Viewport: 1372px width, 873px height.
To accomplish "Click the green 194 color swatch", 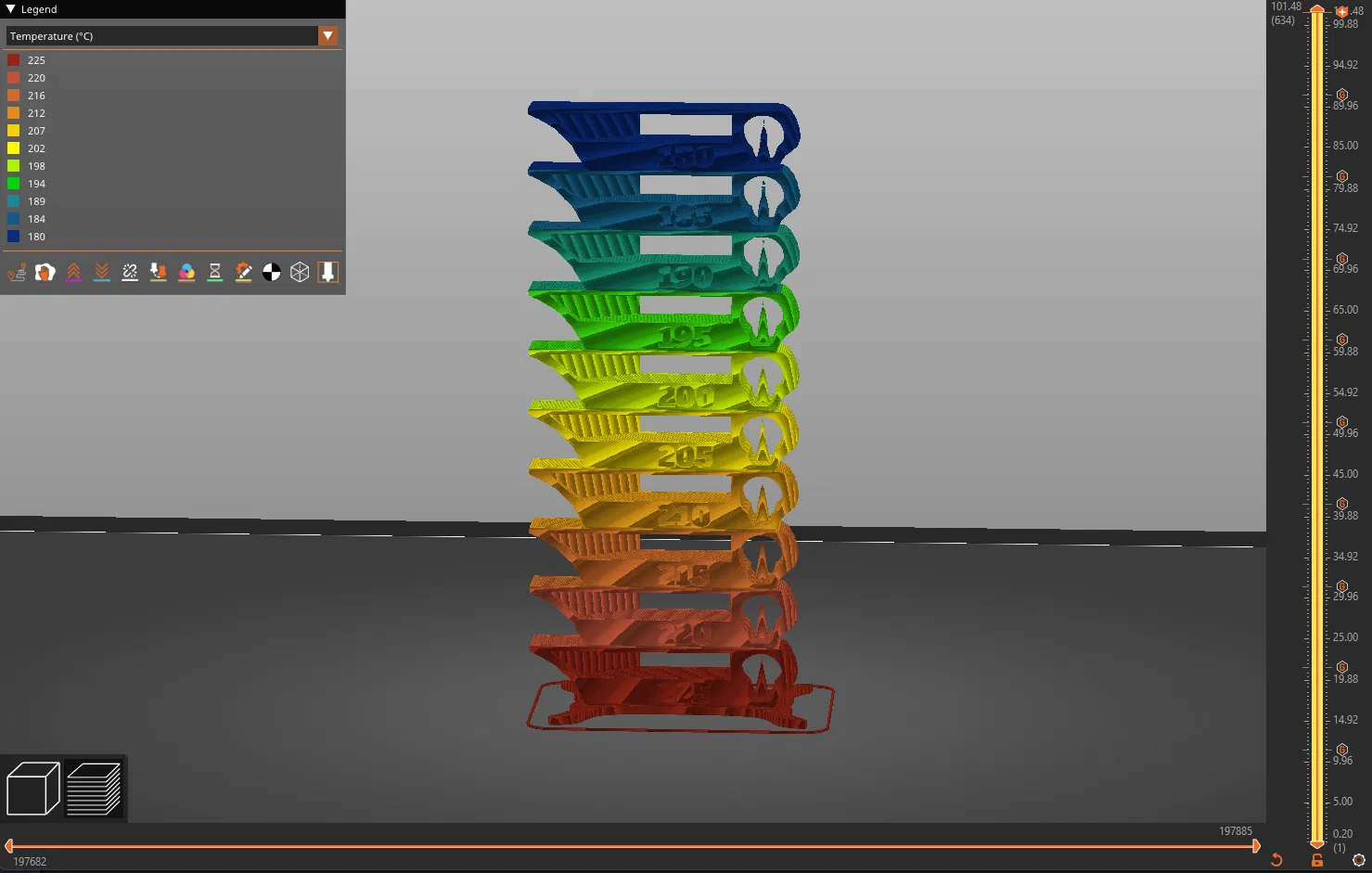I will (x=14, y=184).
